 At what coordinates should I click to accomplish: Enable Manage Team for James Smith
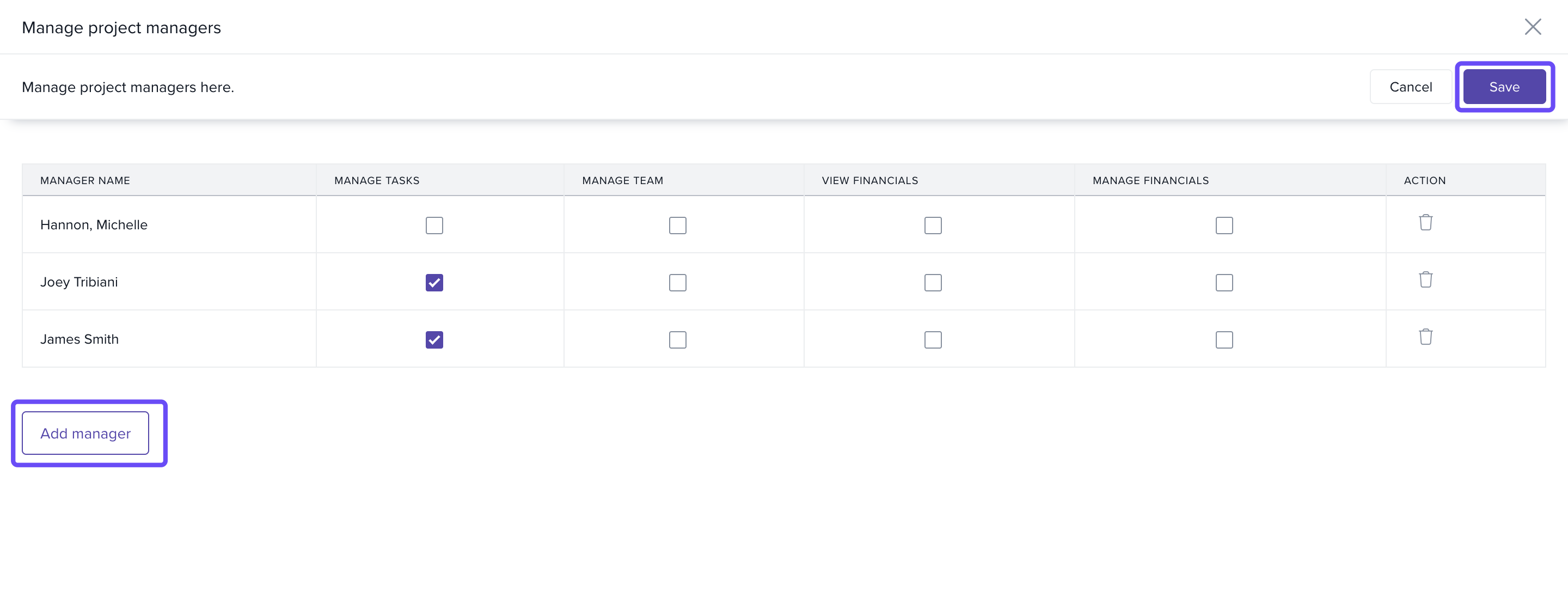[677, 340]
